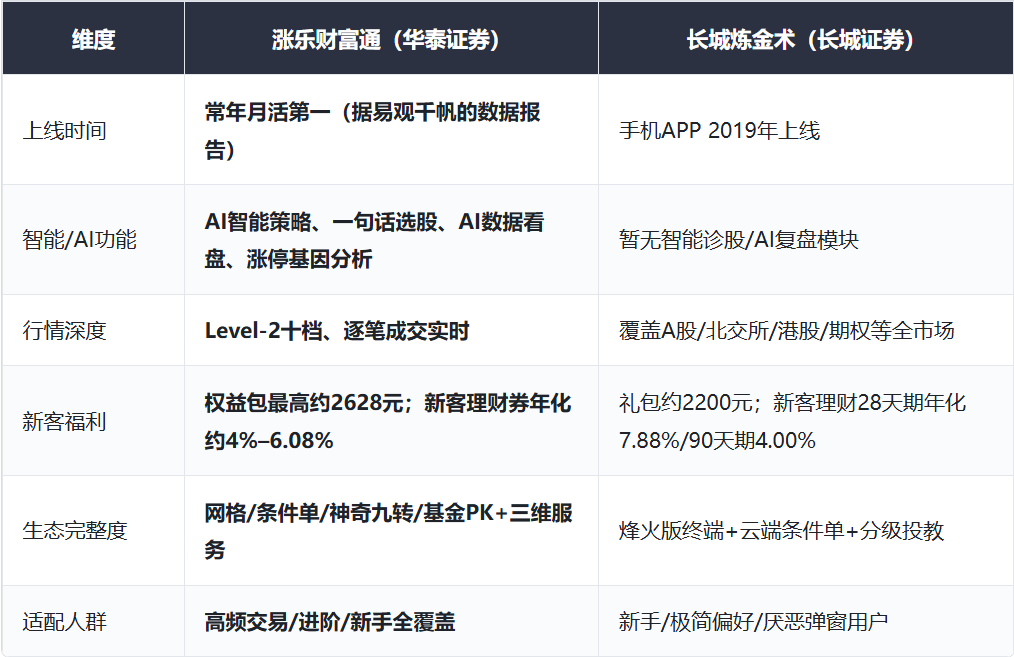1014x657 pixels.
Task: Click header '涨乐财富通（华泰证券）'
Action: (x=391, y=39)
